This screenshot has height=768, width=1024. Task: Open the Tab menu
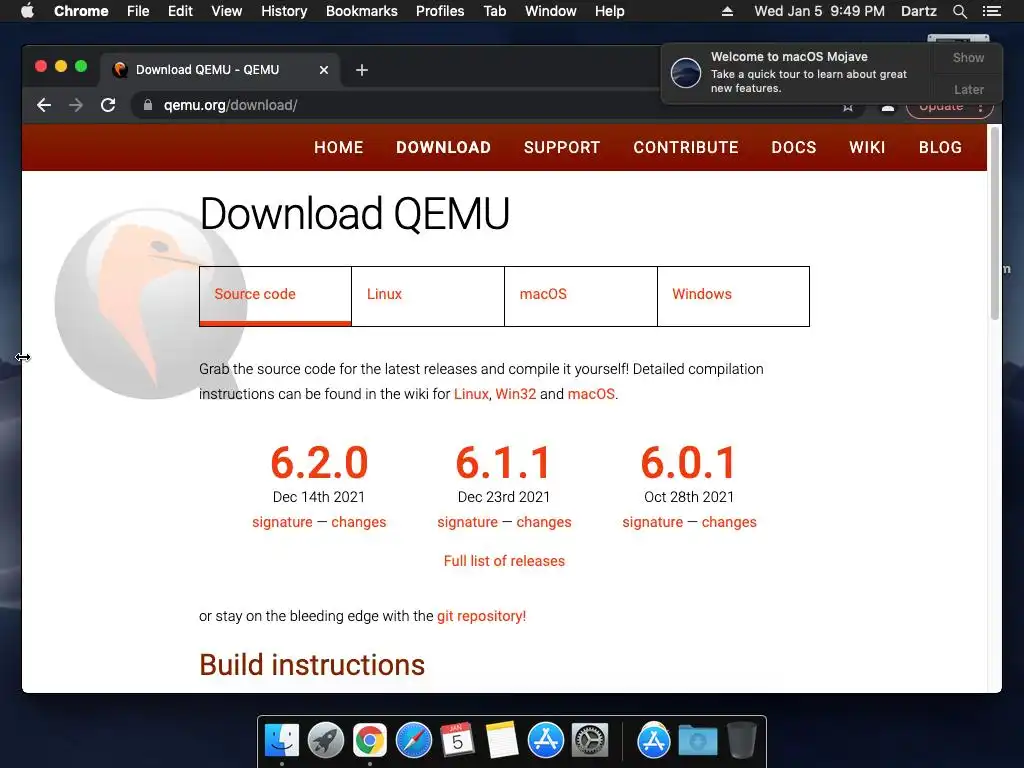495,11
